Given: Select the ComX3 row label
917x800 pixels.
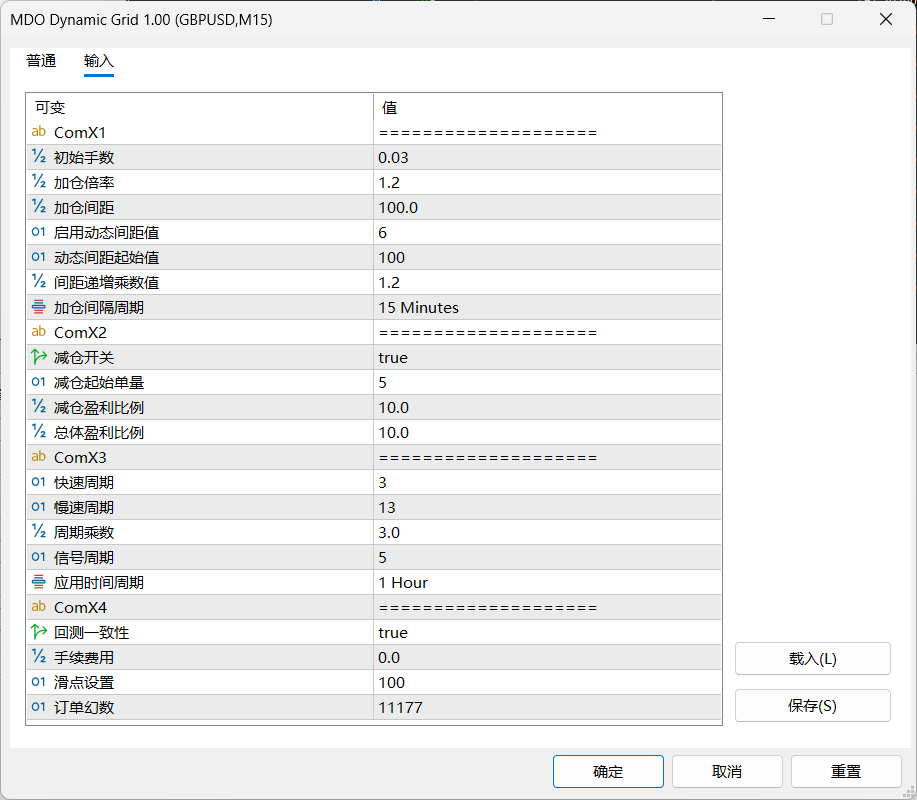Looking at the screenshot, I should (80, 457).
